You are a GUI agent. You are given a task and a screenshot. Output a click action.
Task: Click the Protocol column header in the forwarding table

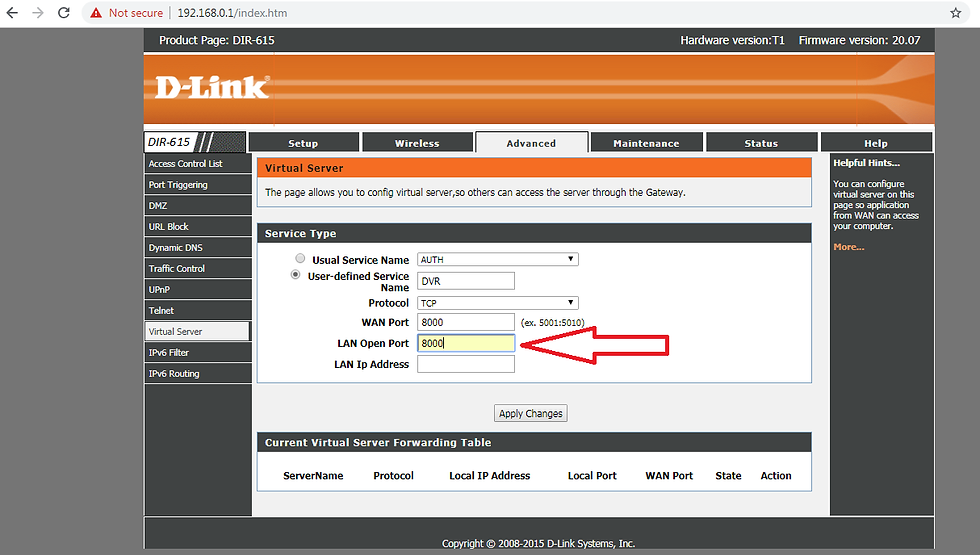tap(393, 476)
